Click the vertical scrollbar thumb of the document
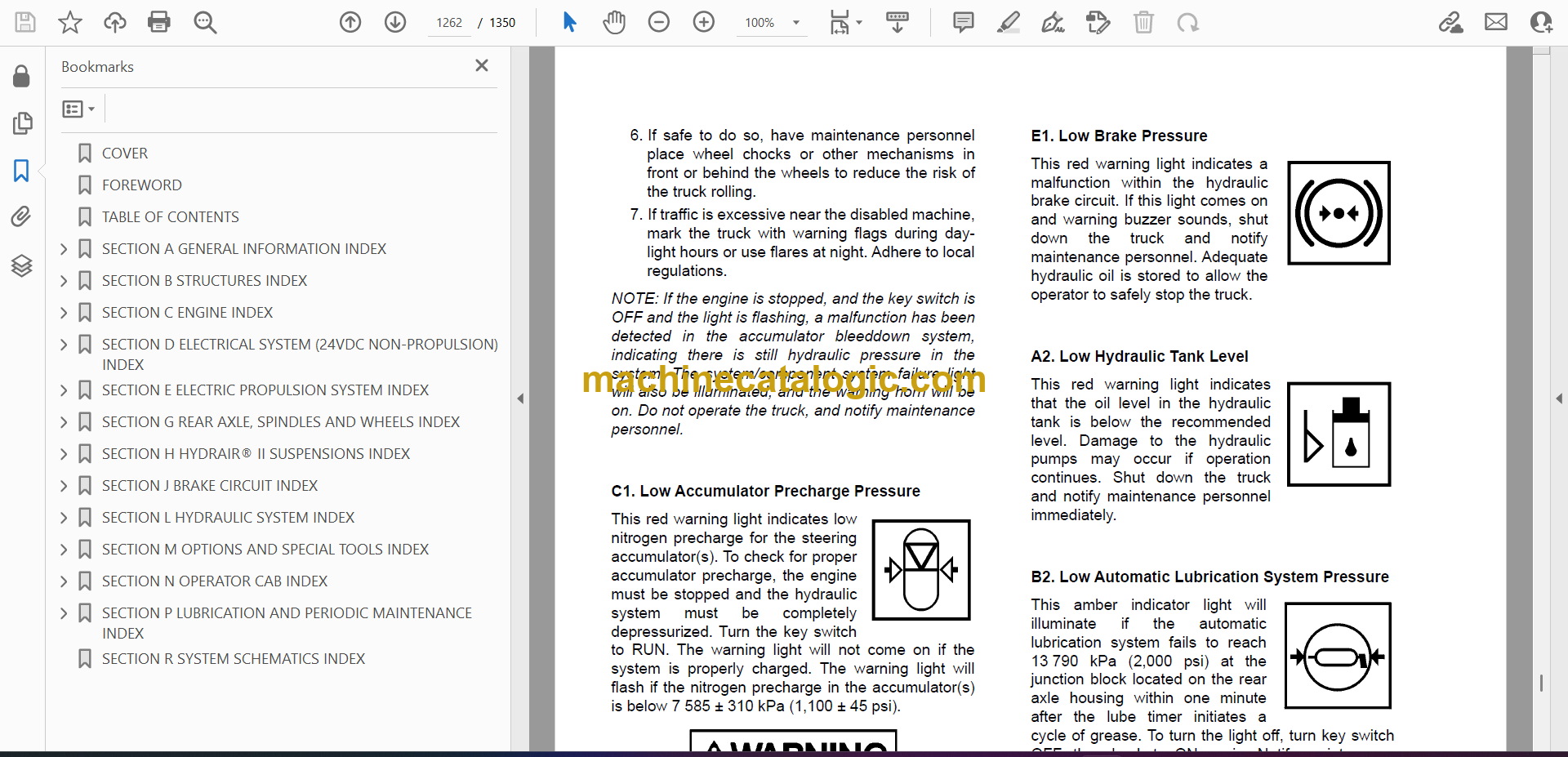 point(1541,683)
